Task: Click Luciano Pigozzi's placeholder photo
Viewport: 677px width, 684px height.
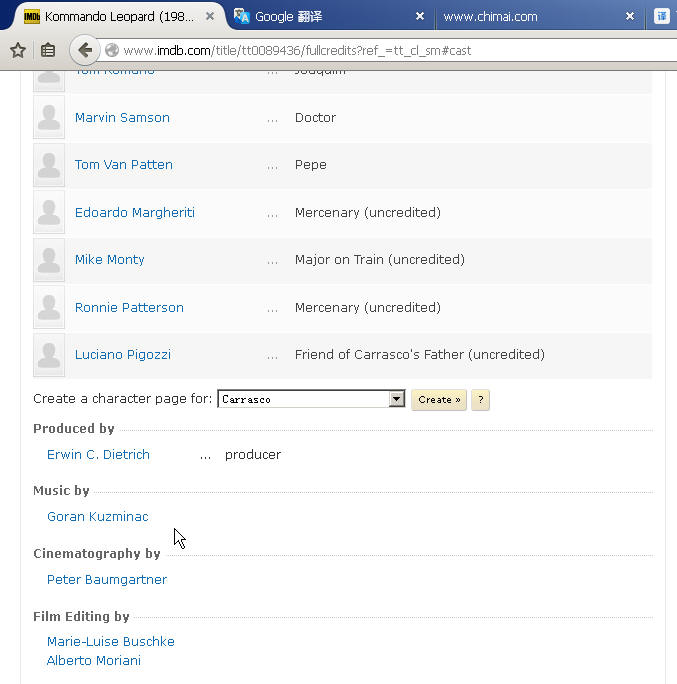Action: [49, 355]
